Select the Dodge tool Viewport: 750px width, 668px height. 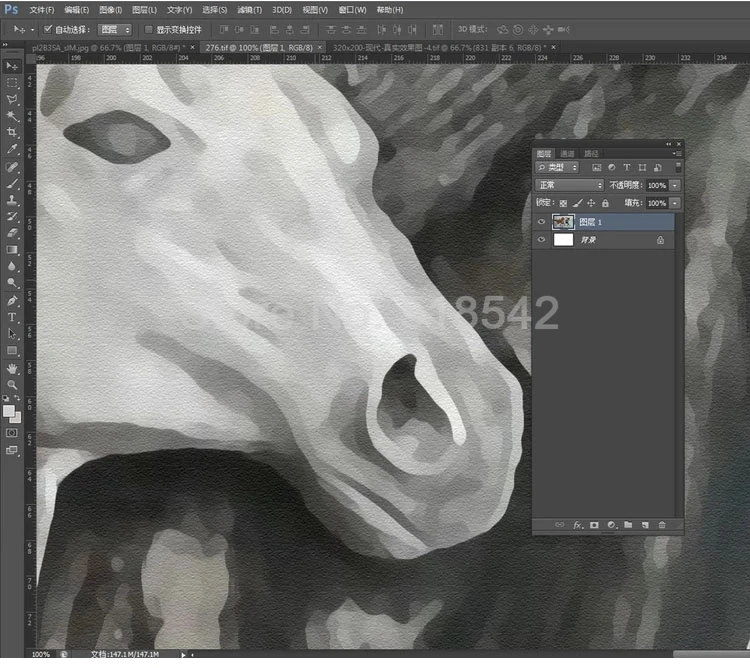(x=12, y=283)
